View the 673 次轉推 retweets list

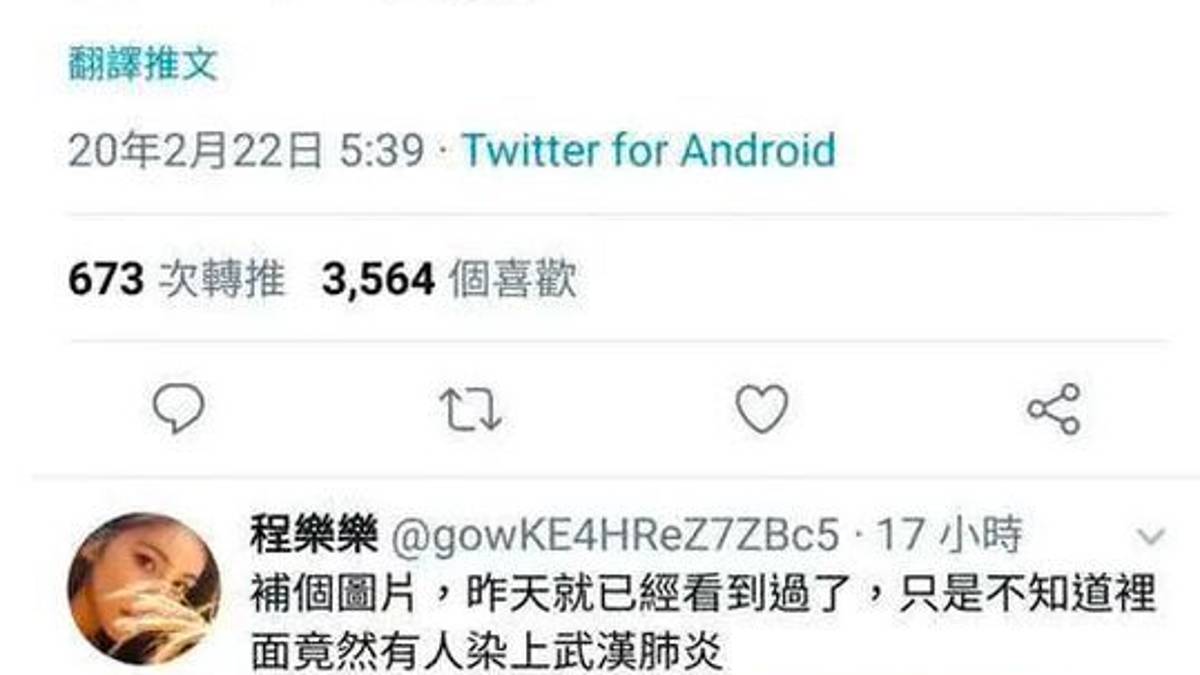176,279
